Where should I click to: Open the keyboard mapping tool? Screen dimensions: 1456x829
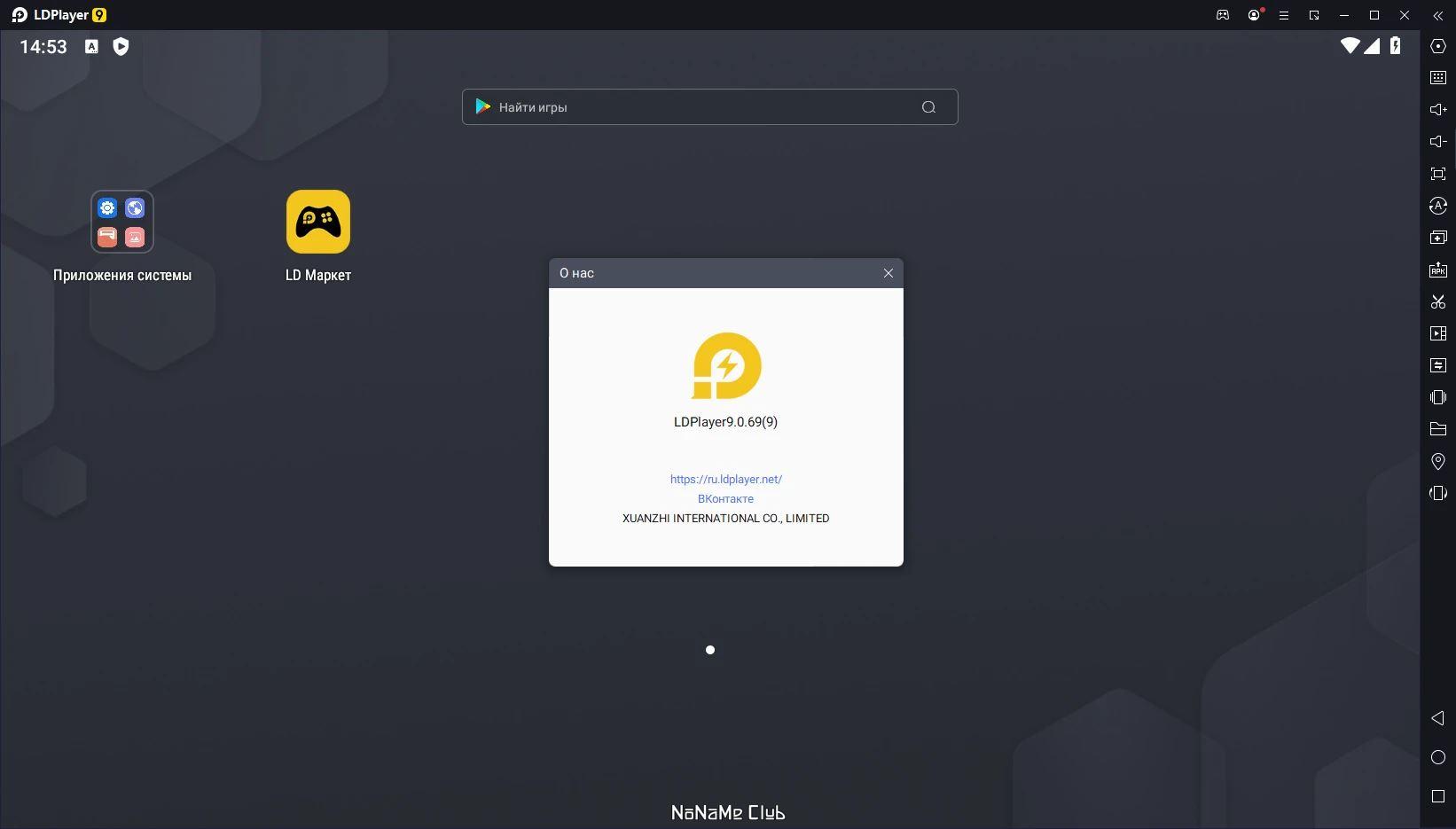coord(1438,78)
